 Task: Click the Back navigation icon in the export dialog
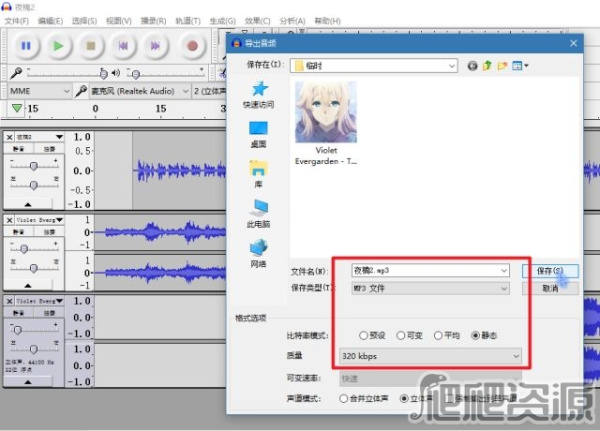click(x=473, y=66)
